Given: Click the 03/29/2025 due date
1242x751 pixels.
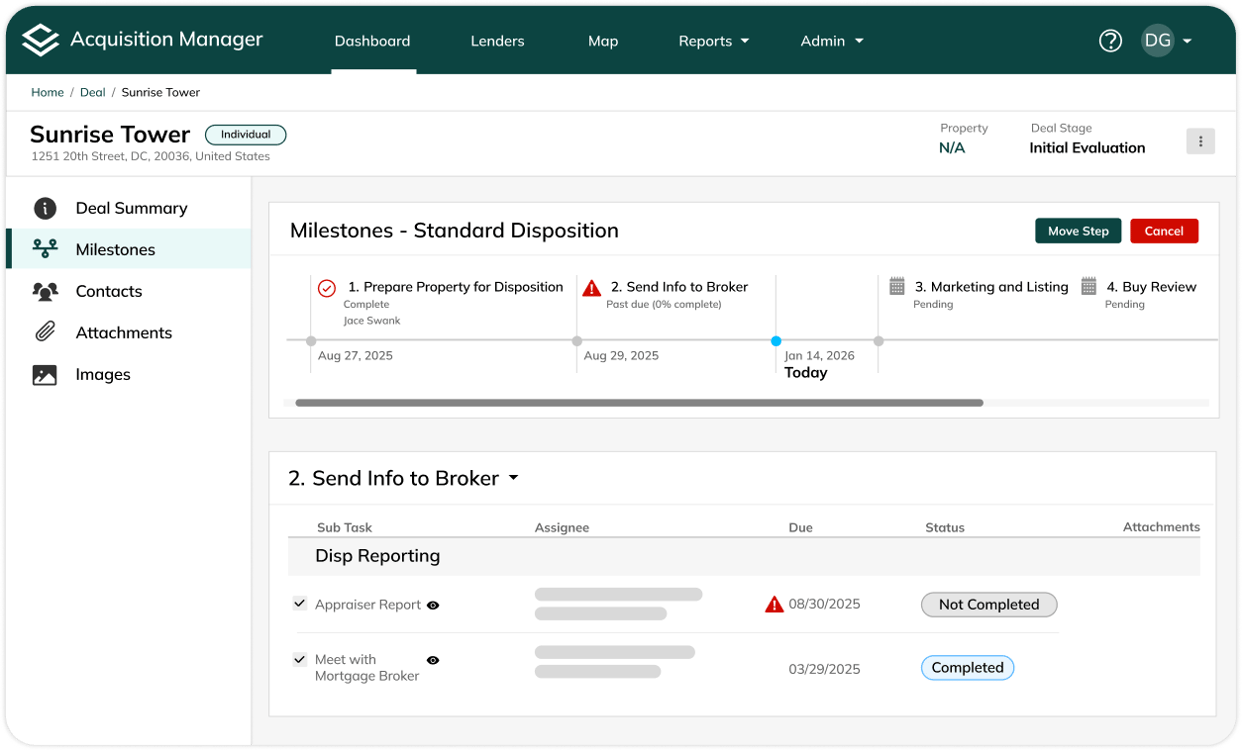Looking at the screenshot, I should [824, 669].
